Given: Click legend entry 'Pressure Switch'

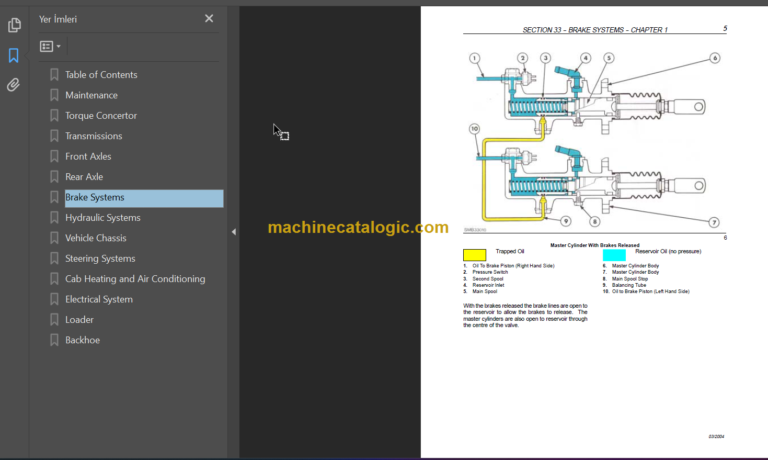Looking at the screenshot, I should pos(490,272).
